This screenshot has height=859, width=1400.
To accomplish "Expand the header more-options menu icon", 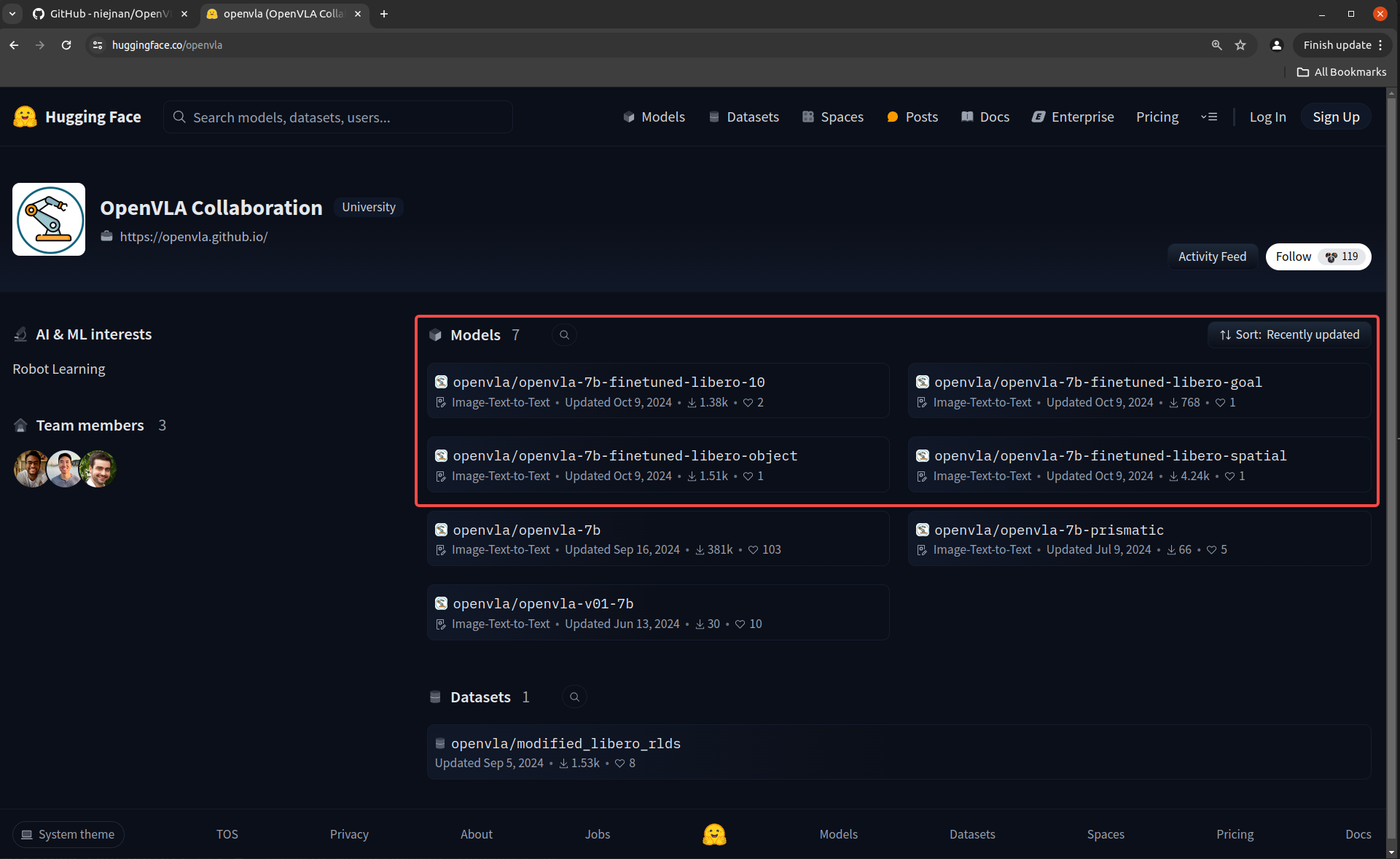I will (1209, 117).
